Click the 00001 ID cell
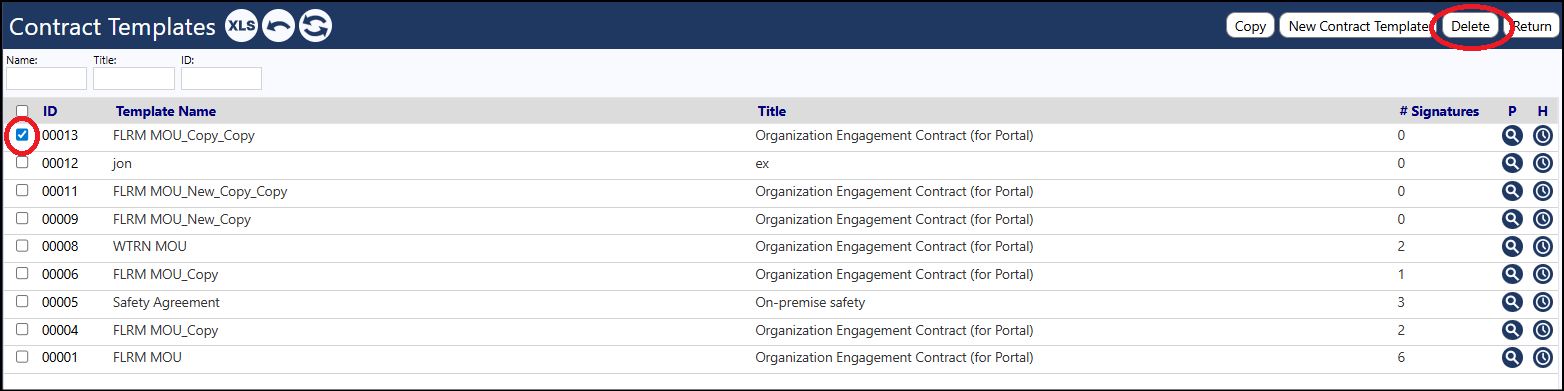The image size is (1564, 391). [x=60, y=357]
